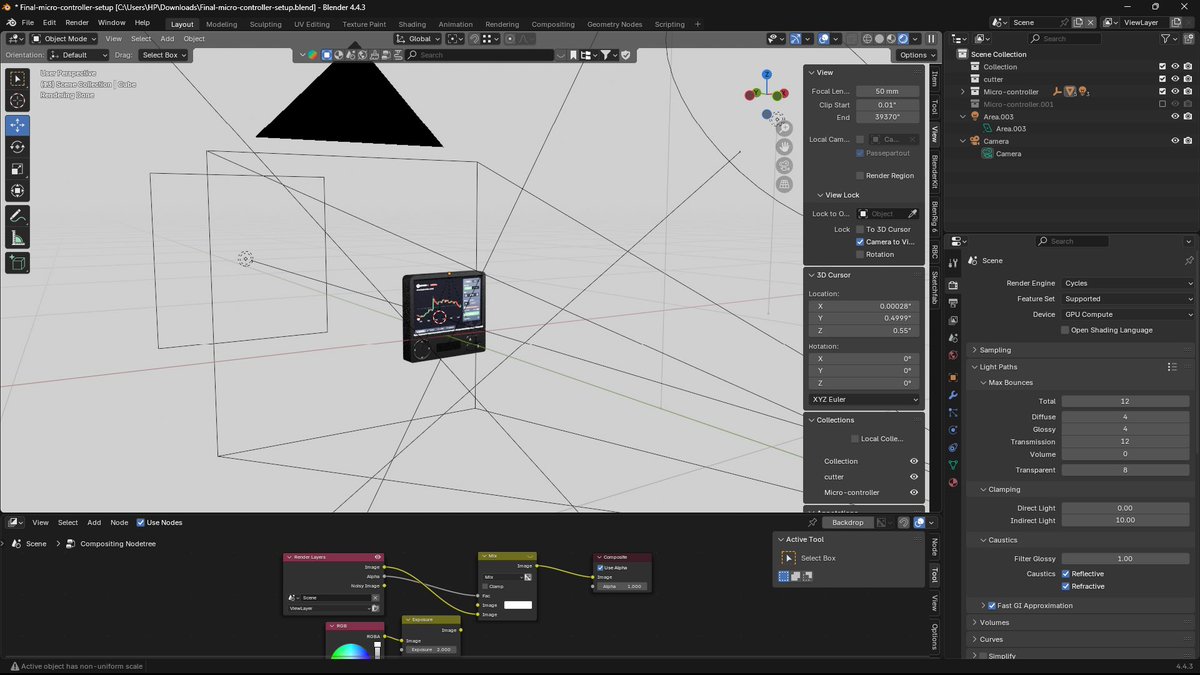Select the Measure tool
This screenshot has height=675, width=1200.
click(x=18, y=238)
